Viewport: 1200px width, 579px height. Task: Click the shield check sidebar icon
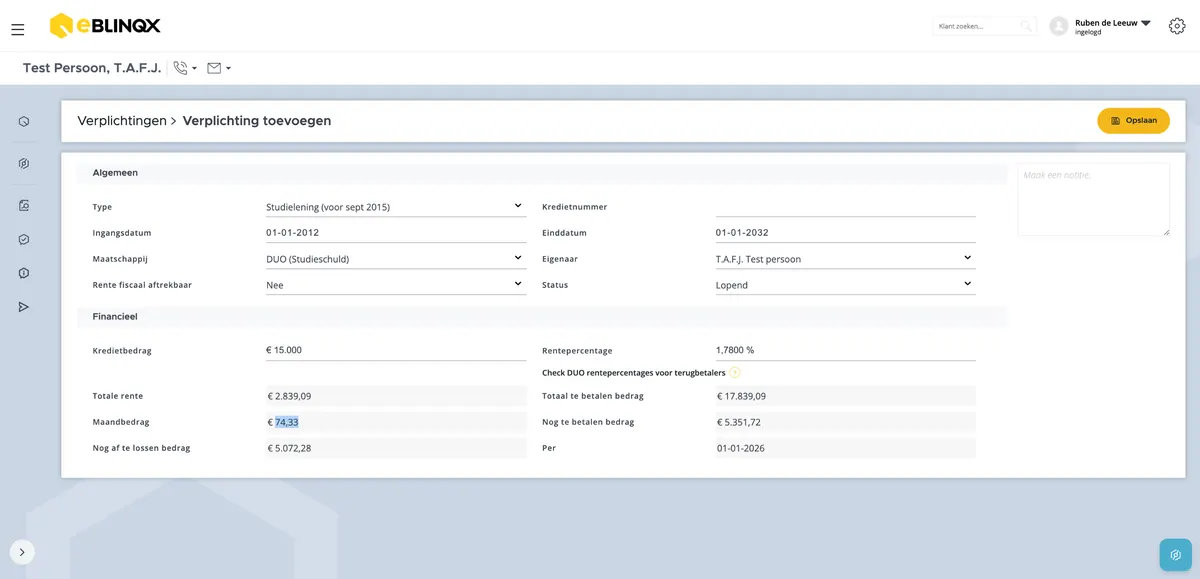(x=24, y=240)
